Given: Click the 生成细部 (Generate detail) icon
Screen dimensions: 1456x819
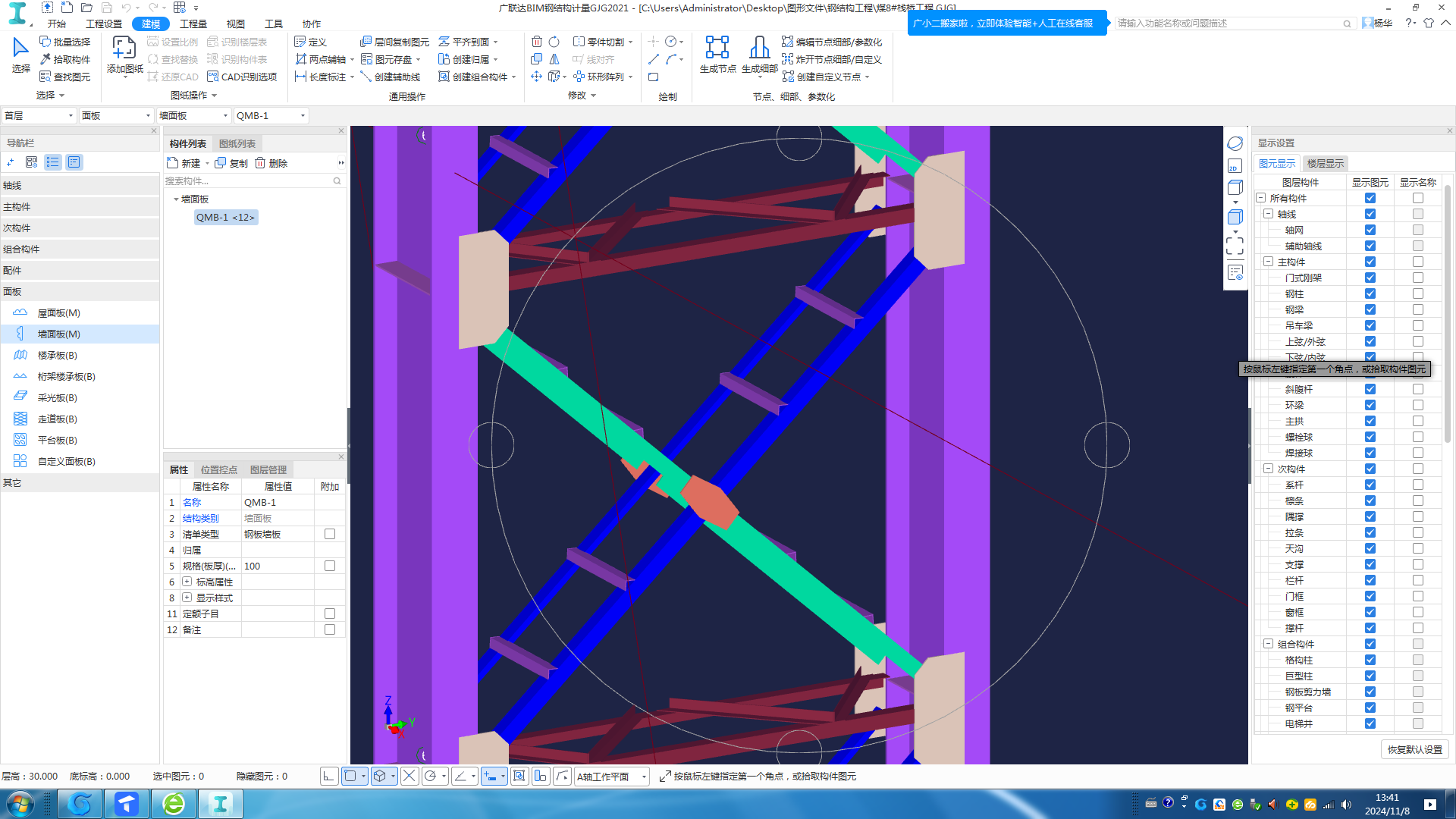Looking at the screenshot, I should pyautogui.click(x=759, y=55).
